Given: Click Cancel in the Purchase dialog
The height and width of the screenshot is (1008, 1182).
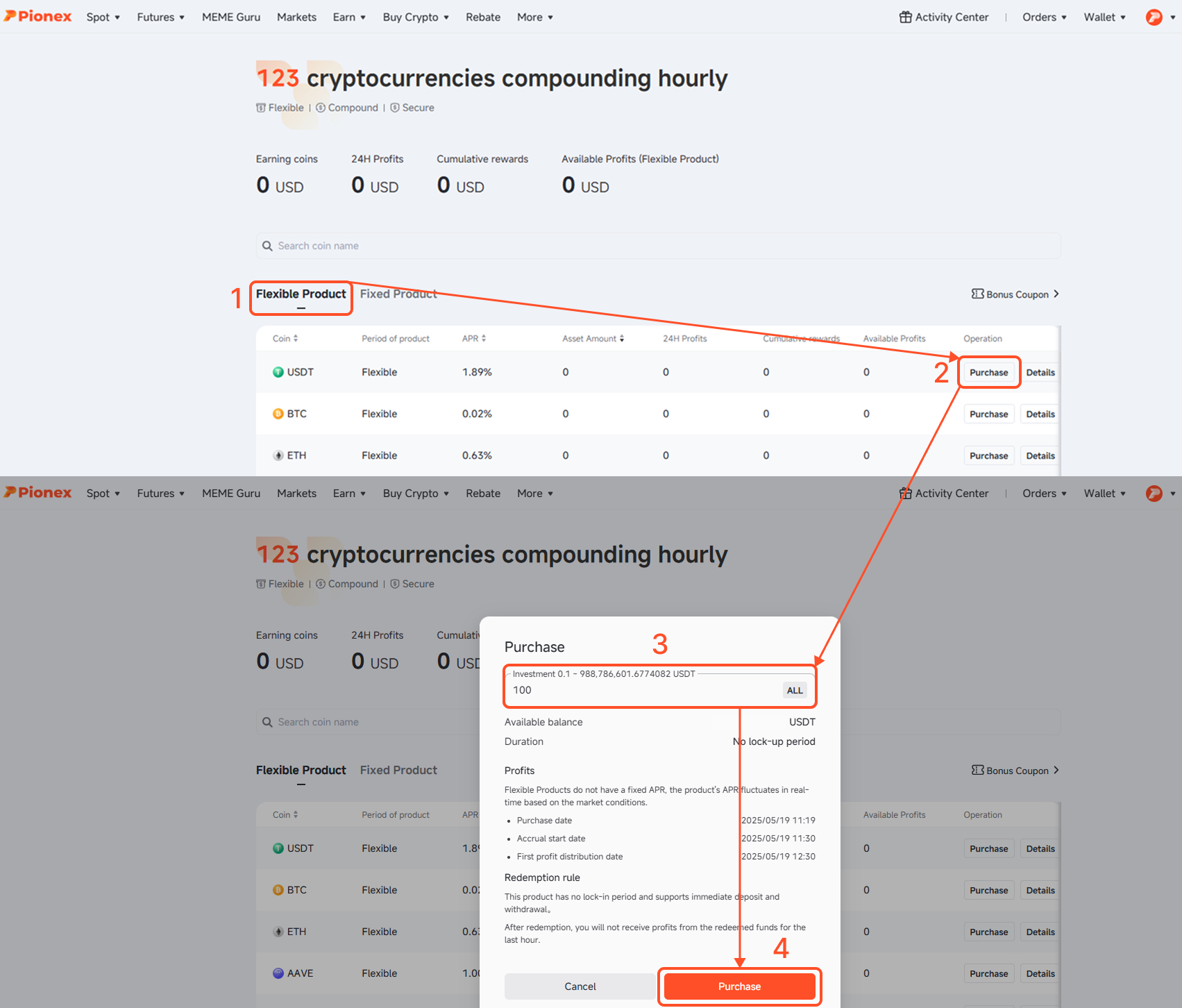Looking at the screenshot, I should pos(580,986).
